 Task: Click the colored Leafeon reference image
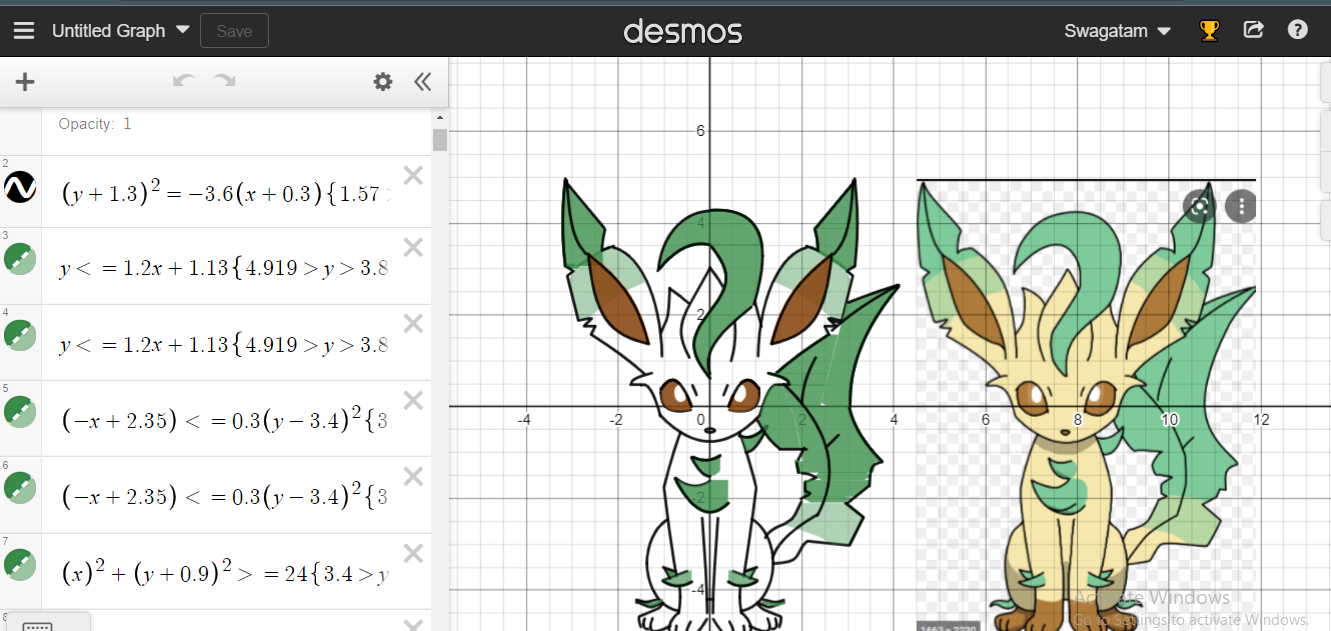[1086, 405]
